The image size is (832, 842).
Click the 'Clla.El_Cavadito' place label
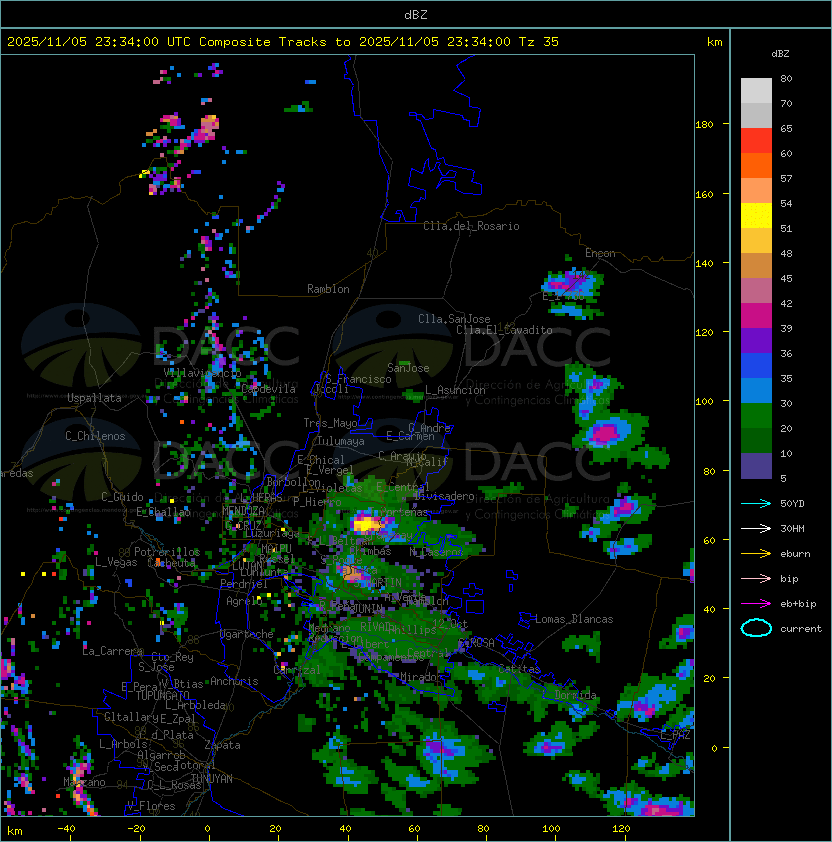(504, 330)
